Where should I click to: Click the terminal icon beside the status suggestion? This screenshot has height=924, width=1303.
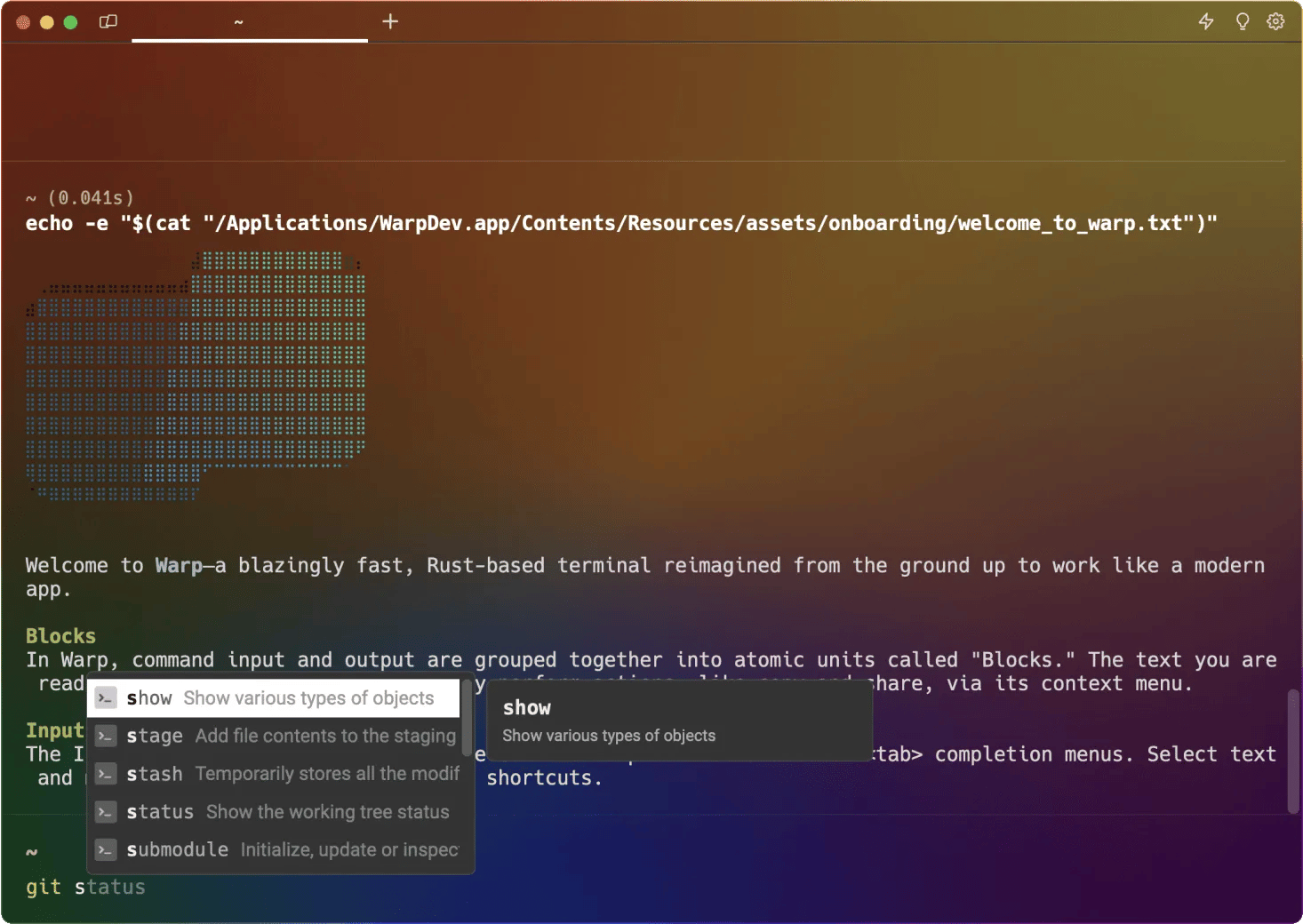pos(105,811)
